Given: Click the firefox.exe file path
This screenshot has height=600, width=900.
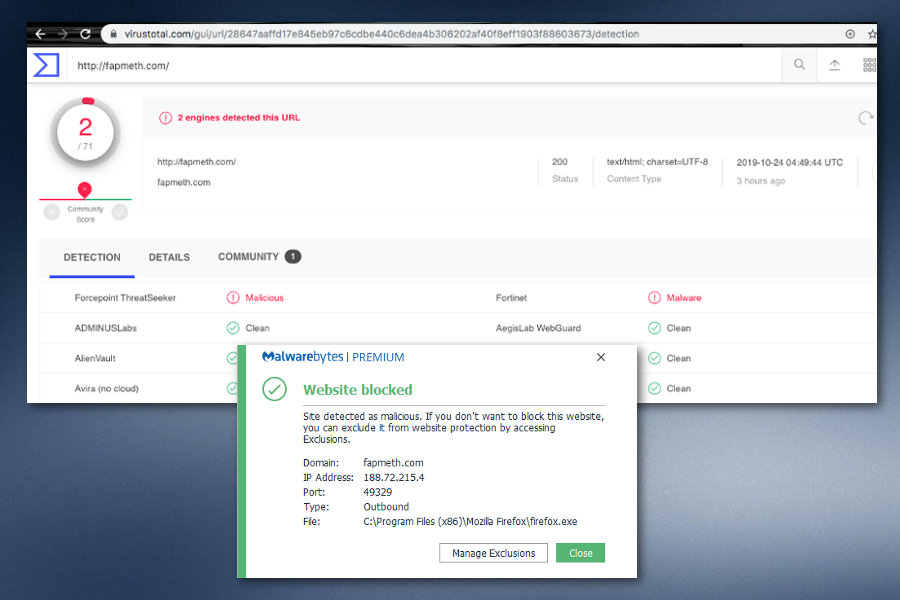Looking at the screenshot, I should pos(470,521).
